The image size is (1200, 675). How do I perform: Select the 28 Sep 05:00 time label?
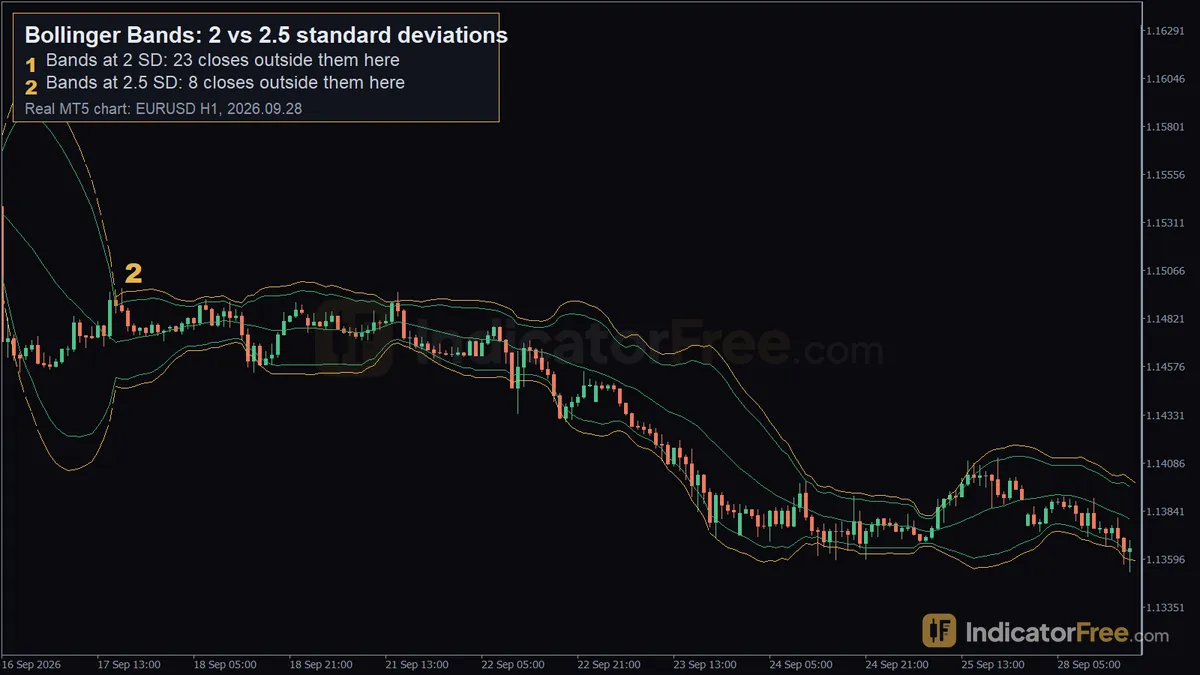[1089, 664]
